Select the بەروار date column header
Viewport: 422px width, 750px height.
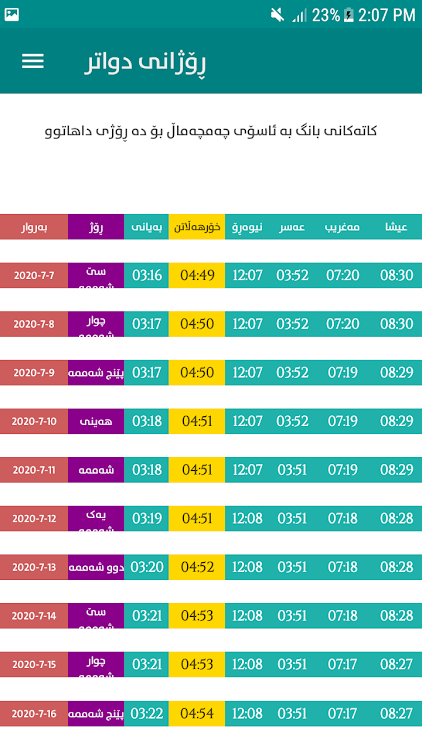click(x=34, y=227)
